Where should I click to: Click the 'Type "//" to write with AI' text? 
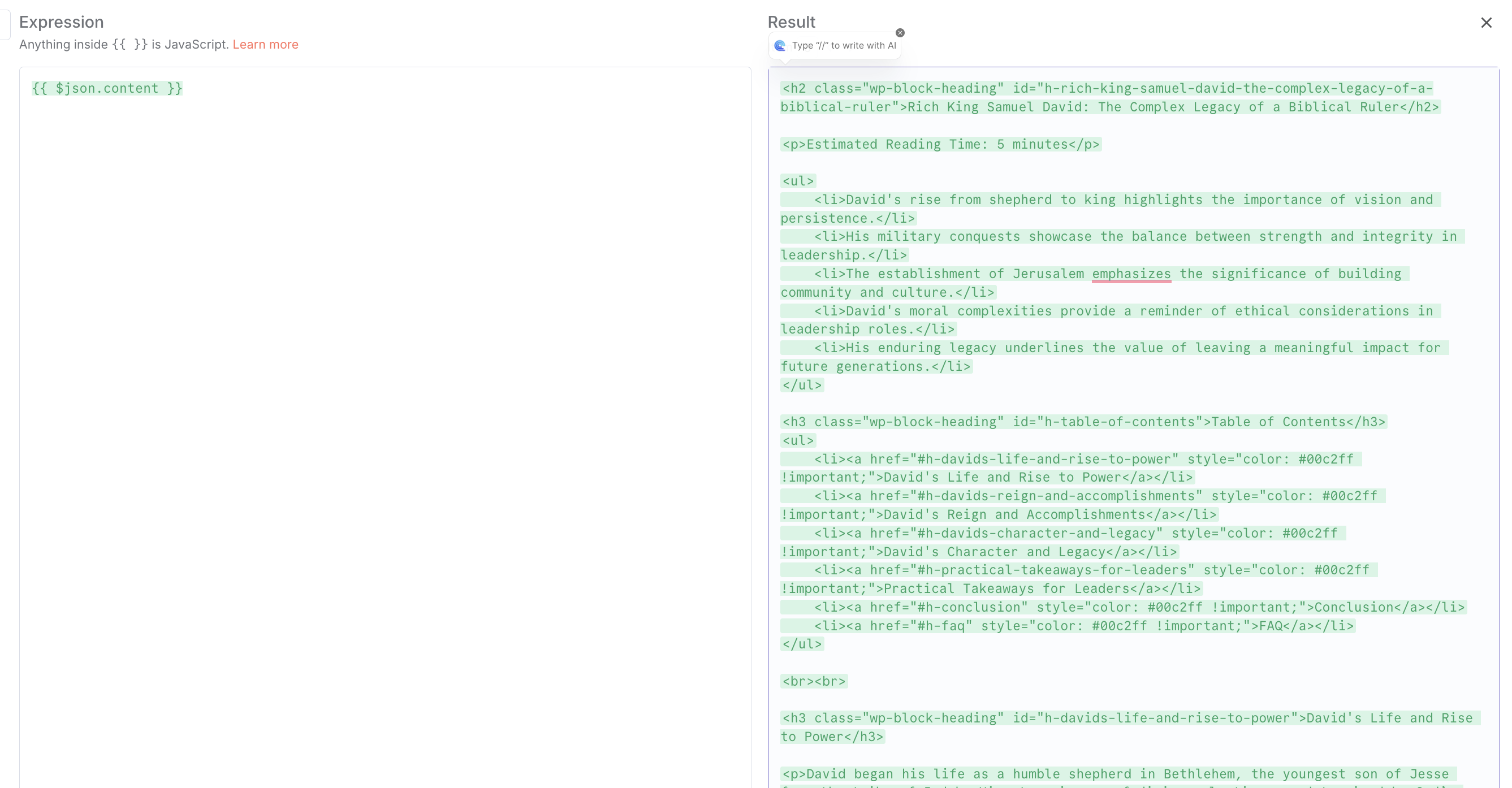844,46
